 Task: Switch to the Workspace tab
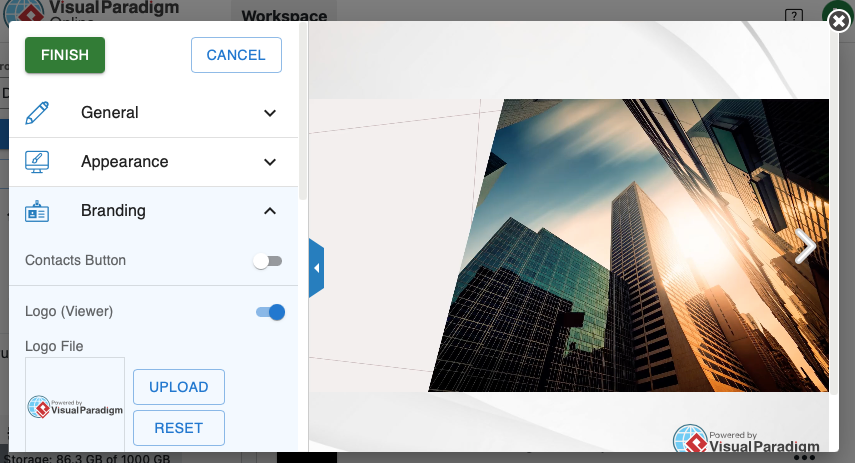tap(284, 17)
